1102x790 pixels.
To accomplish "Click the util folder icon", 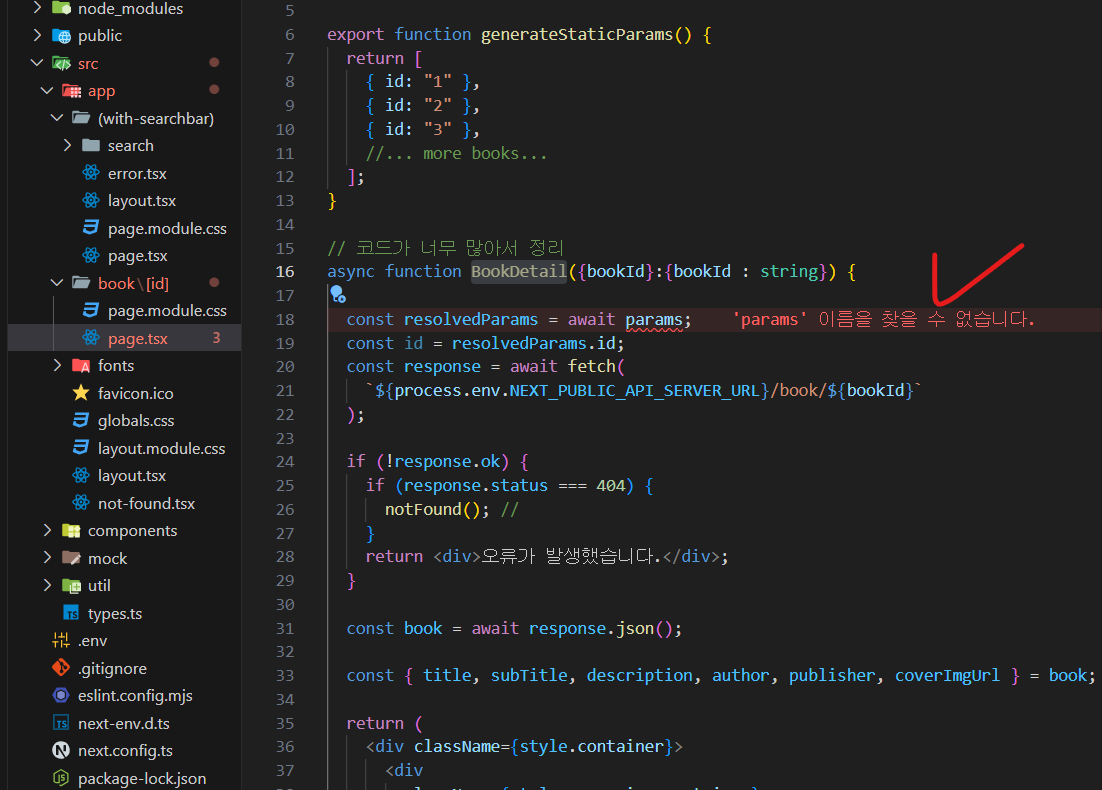I will coord(72,585).
